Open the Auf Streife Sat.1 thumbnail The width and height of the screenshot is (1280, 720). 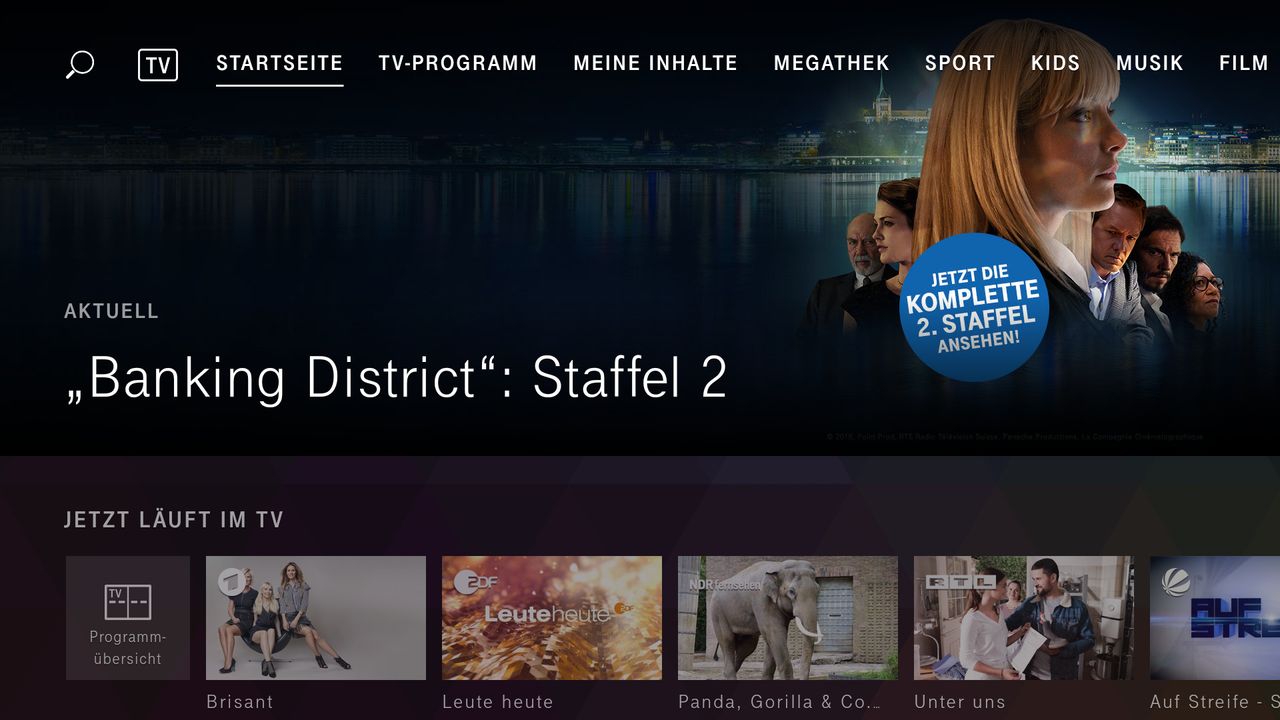tap(1215, 618)
